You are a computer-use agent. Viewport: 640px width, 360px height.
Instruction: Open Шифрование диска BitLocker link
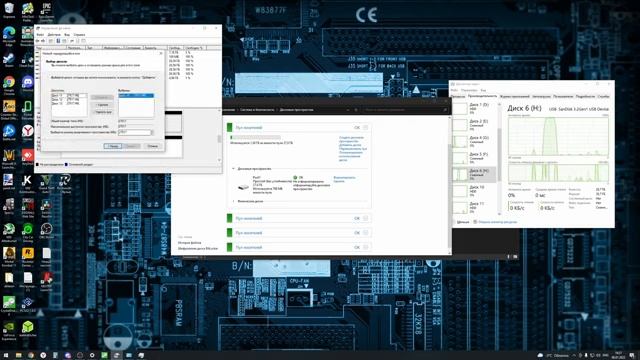pos(198,248)
